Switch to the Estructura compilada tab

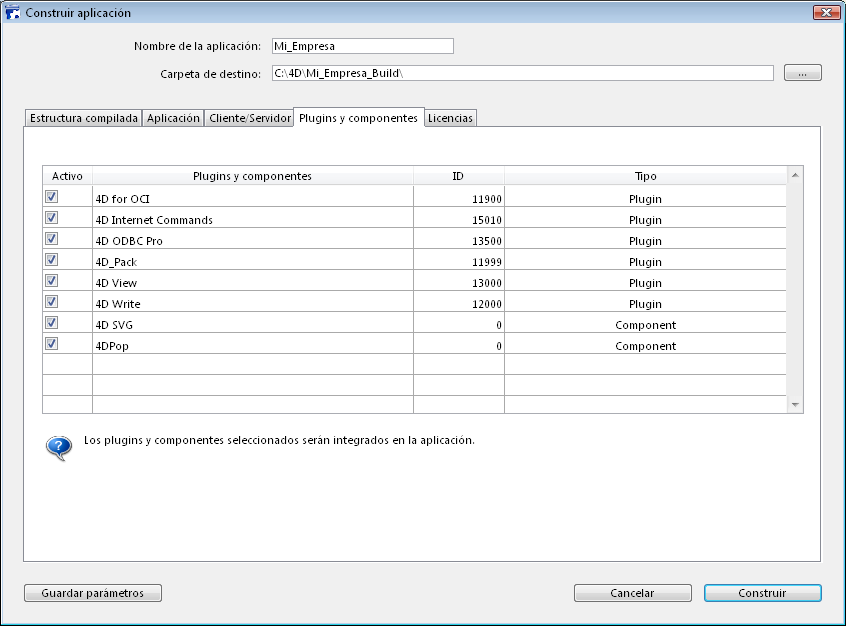tap(84, 118)
